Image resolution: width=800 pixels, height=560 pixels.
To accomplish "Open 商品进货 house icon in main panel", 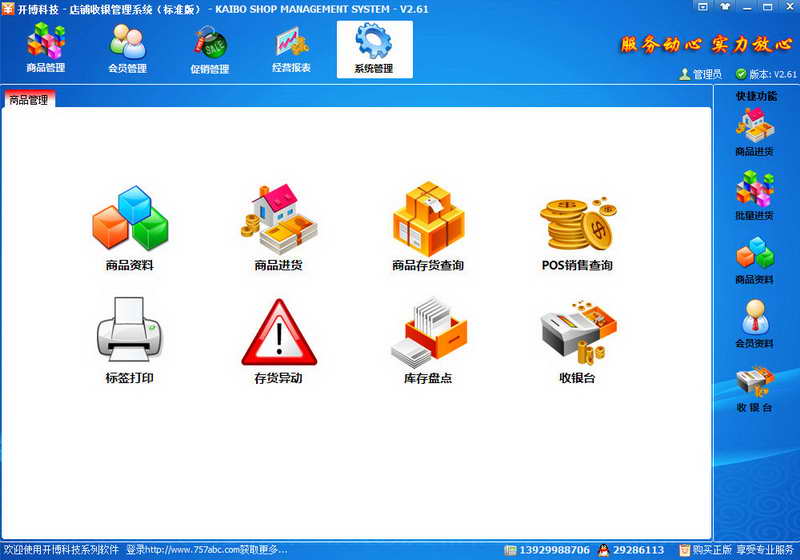I will (x=279, y=218).
